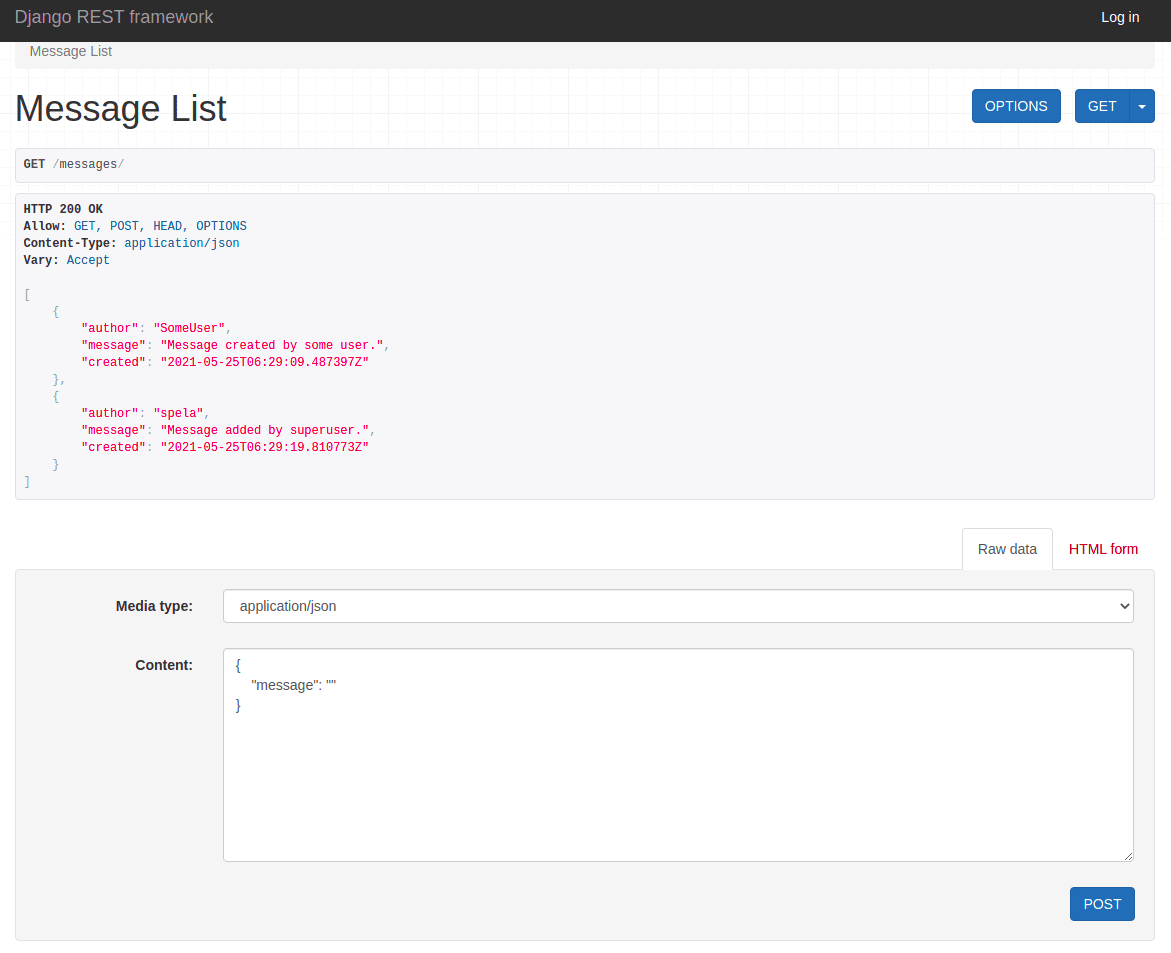
Task: Click the "SomeUser" author value
Action: (189, 328)
